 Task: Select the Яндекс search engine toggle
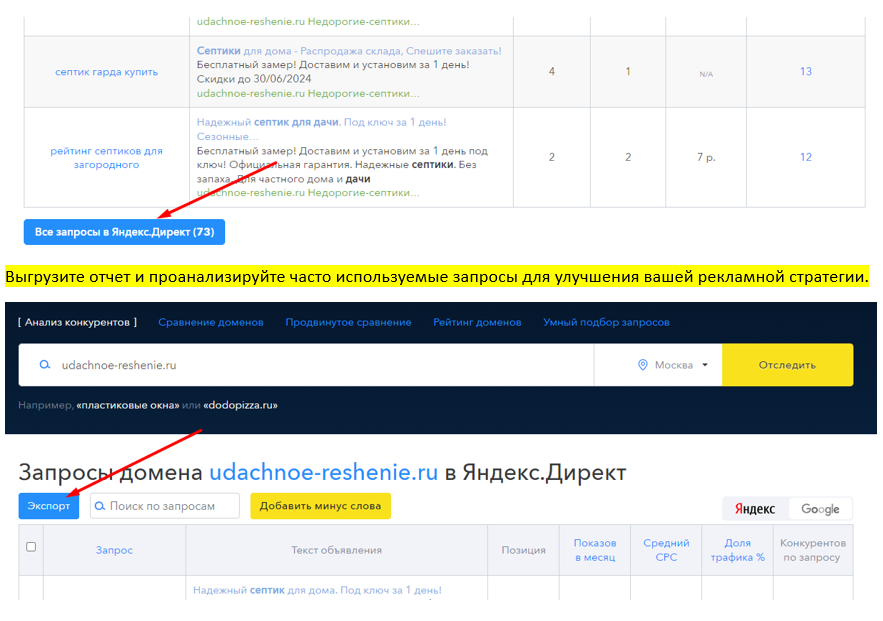click(x=755, y=509)
